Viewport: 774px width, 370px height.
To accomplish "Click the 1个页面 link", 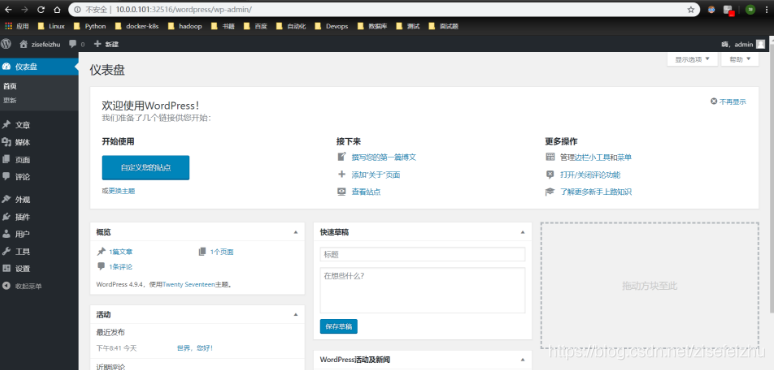I will point(222,252).
